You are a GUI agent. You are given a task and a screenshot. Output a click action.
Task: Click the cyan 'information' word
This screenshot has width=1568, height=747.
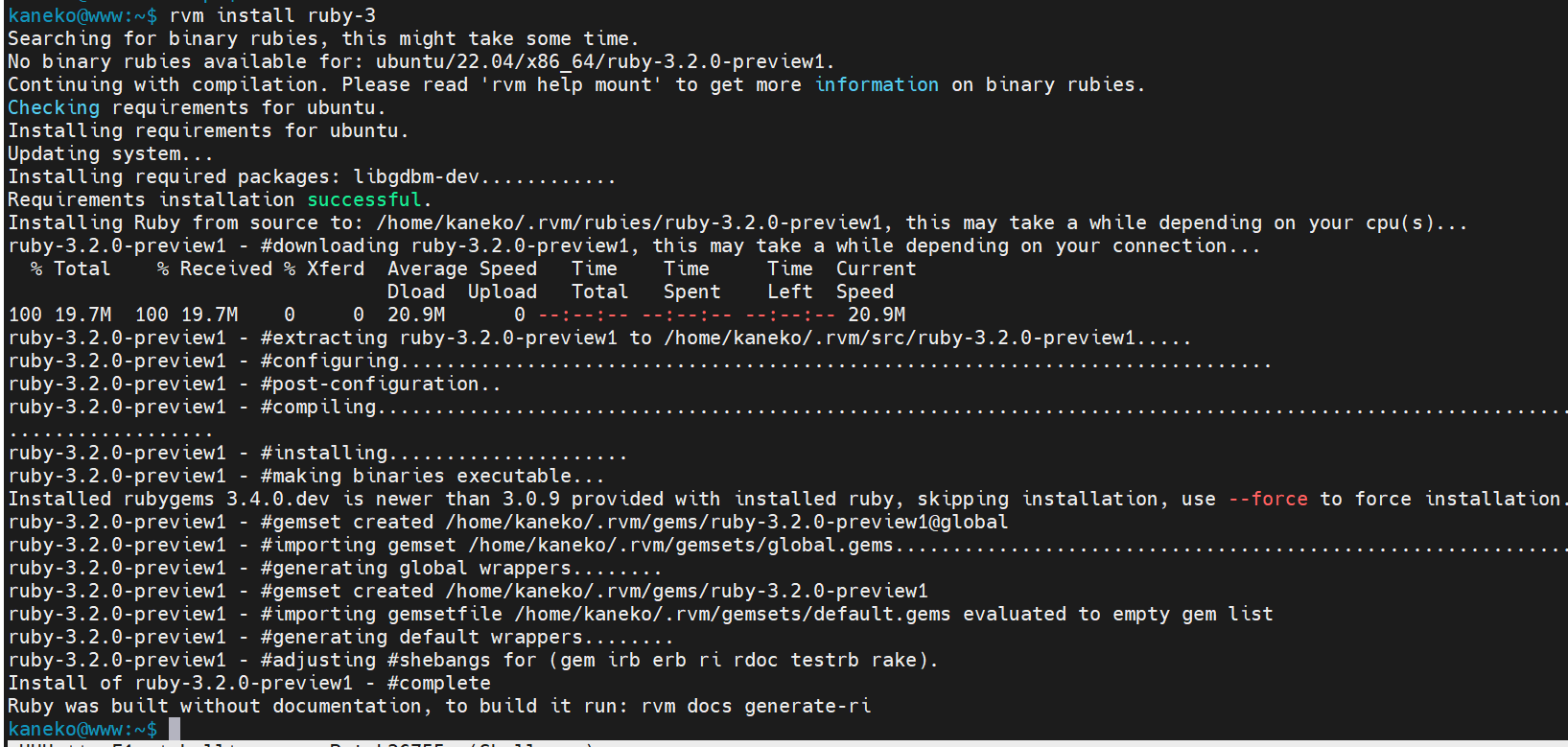click(x=877, y=85)
